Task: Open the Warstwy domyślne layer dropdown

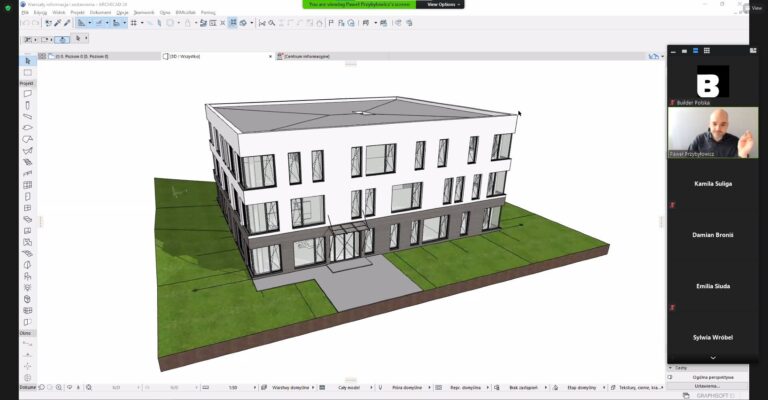Action: [x=290, y=387]
